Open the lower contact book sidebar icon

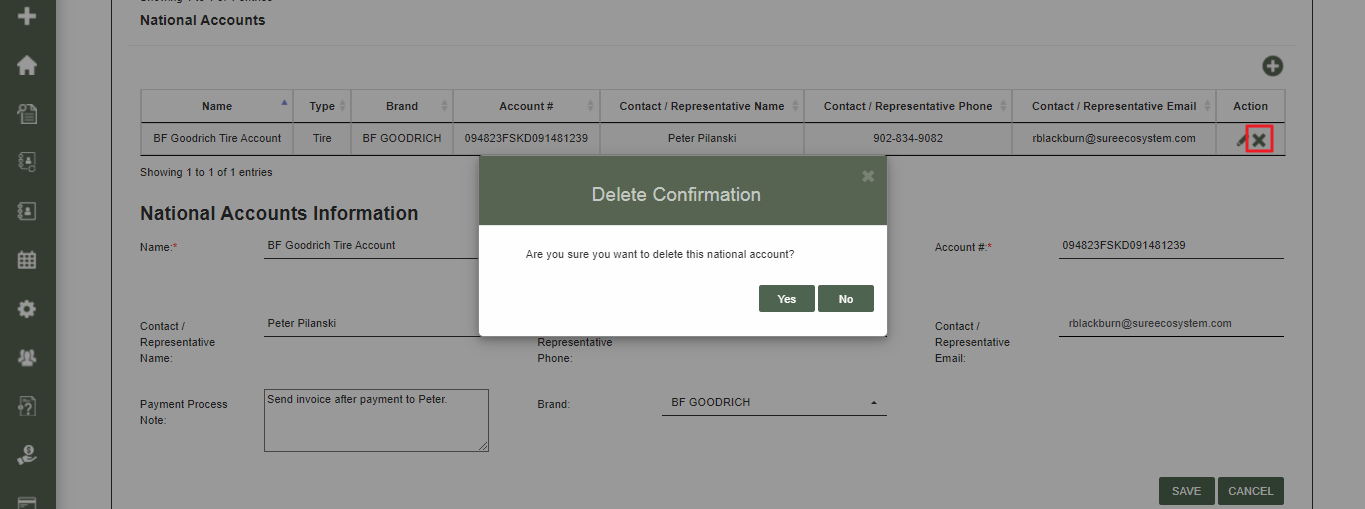[27, 211]
